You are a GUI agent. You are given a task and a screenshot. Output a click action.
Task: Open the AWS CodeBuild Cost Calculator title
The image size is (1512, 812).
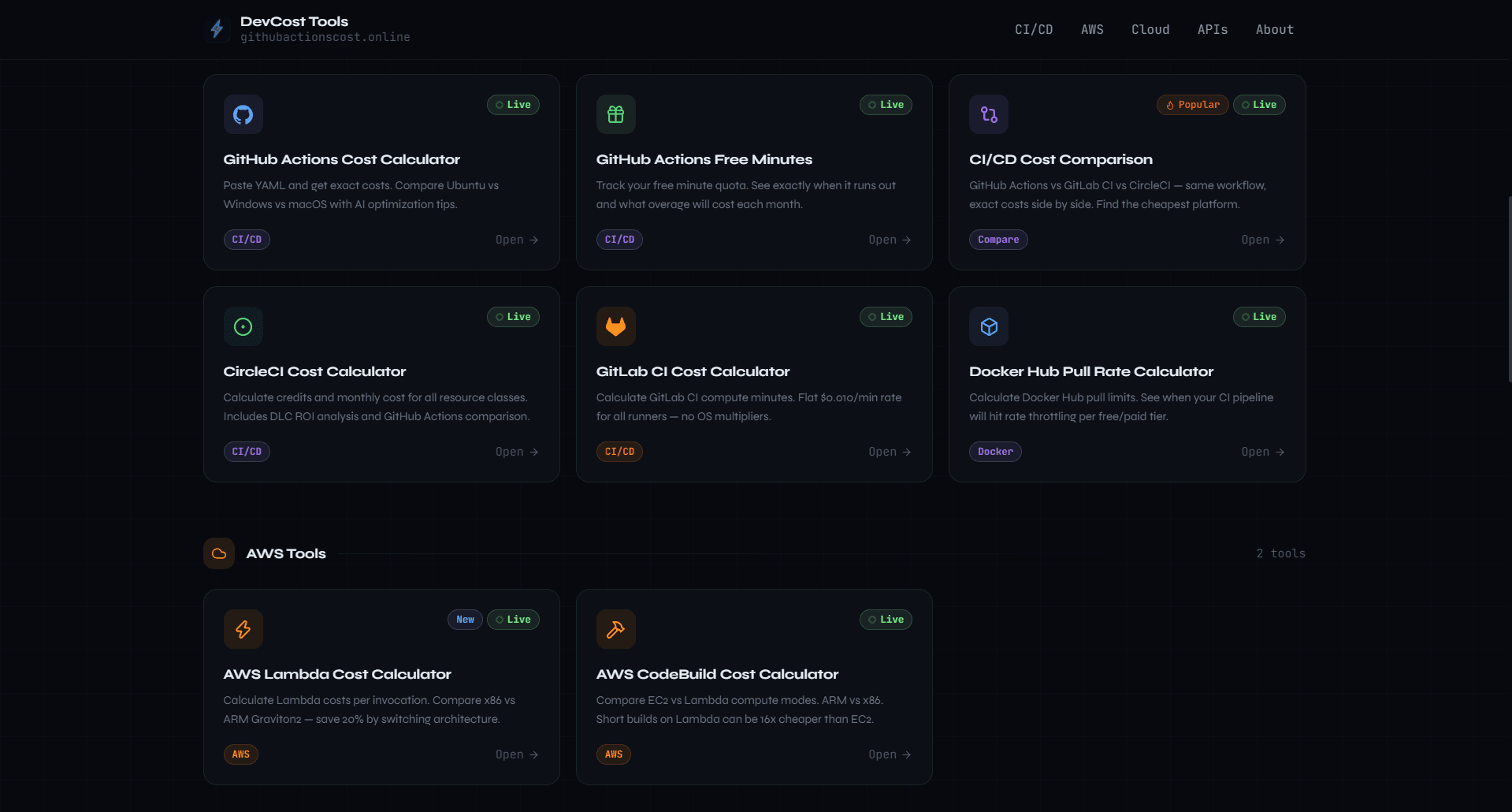click(x=717, y=674)
